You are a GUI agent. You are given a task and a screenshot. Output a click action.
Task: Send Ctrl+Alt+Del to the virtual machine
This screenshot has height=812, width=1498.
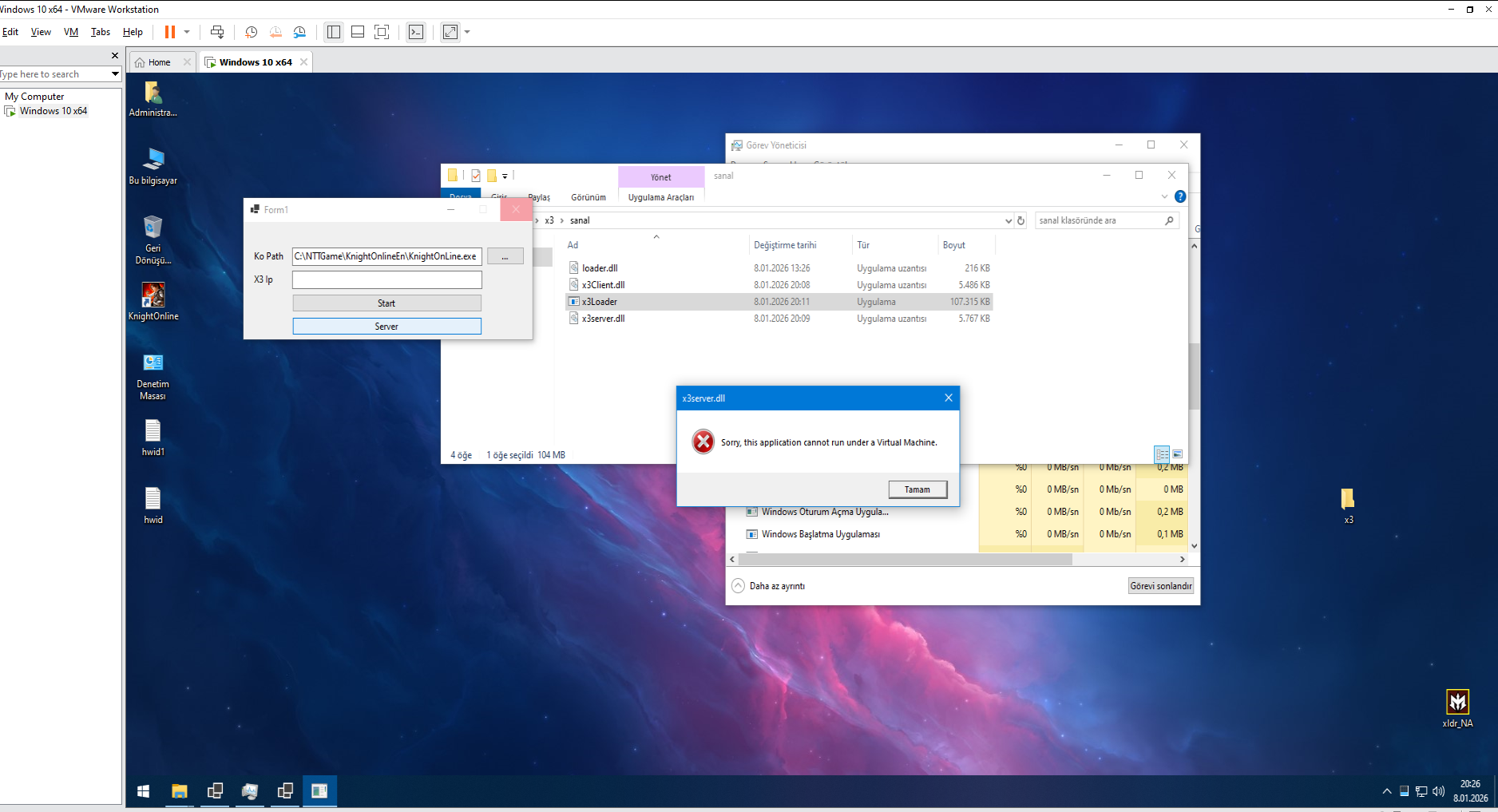[217, 32]
